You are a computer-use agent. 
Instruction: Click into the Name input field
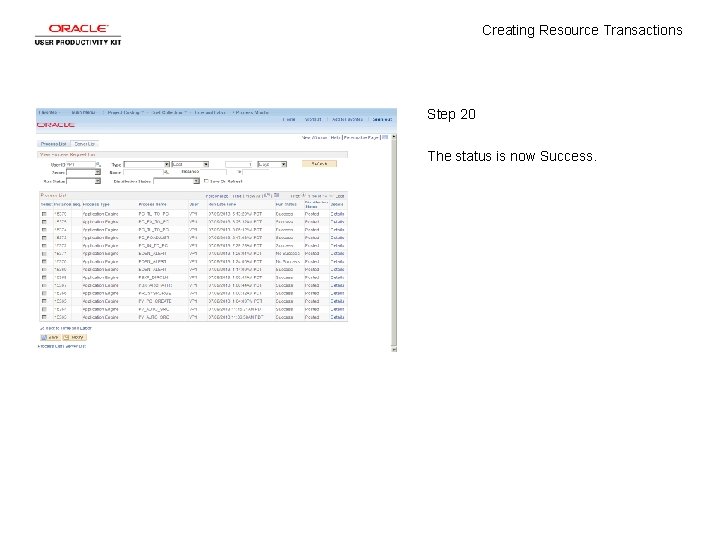(143, 172)
